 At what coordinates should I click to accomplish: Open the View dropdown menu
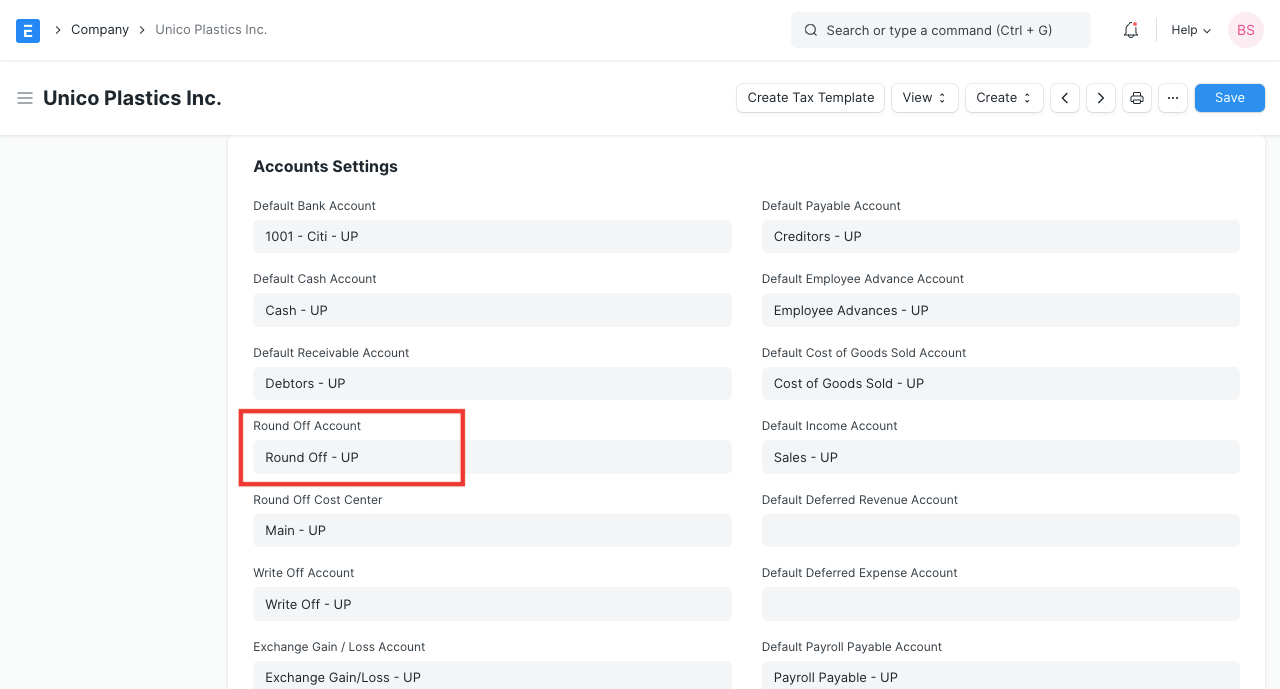pos(924,98)
